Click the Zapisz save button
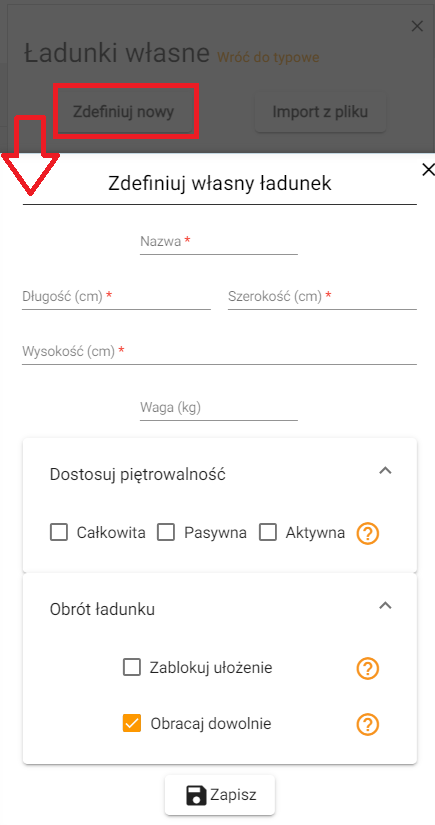This screenshot has width=435, height=825. tap(220, 795)
